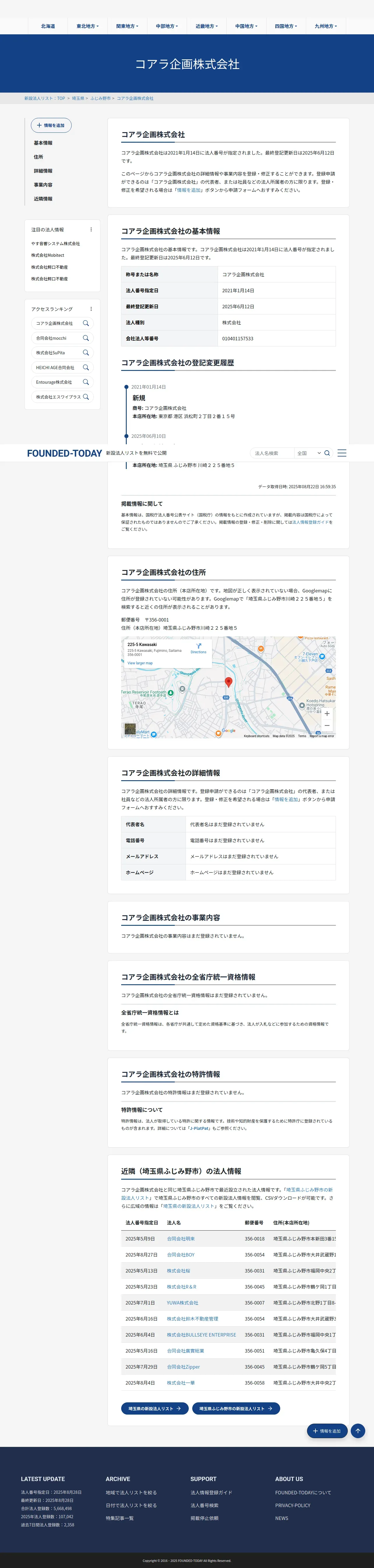The width and height of the screenshot is (374, 1568).
Task: Click the FOUNDED-TODAY logo
Action: [x=65, y=453]
